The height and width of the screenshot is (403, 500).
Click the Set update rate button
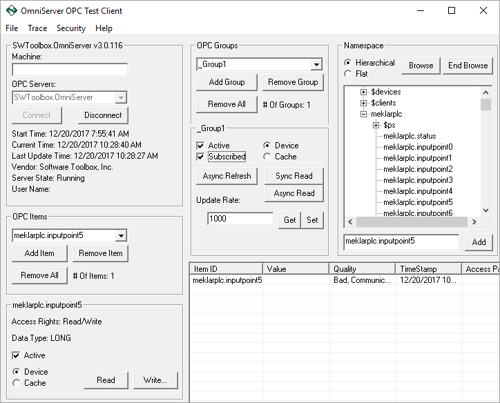(x=312, y=220)
